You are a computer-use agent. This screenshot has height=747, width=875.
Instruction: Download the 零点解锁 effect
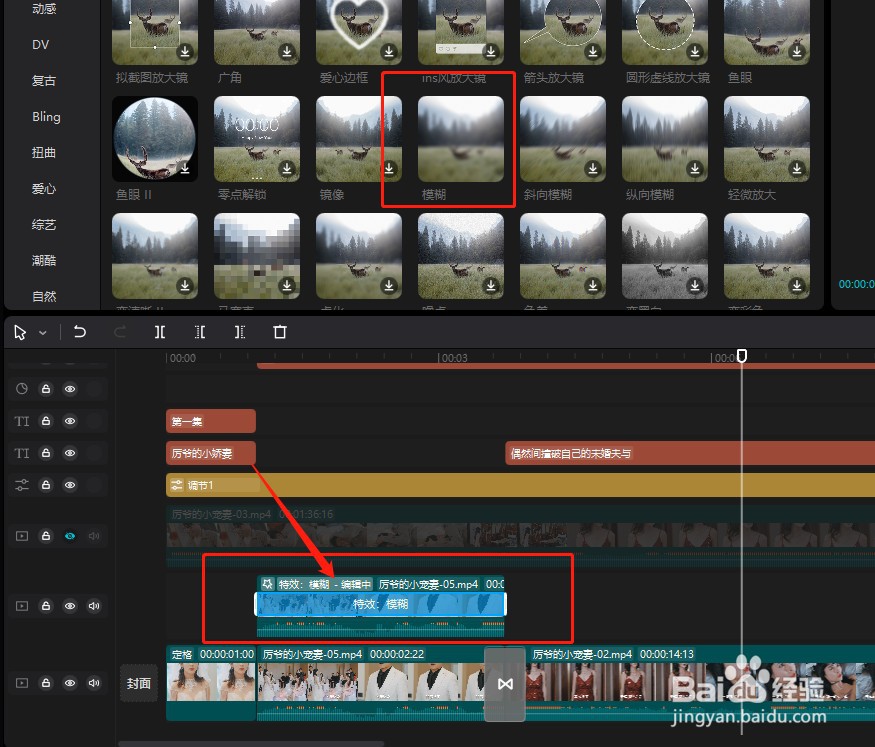[287, 168]
